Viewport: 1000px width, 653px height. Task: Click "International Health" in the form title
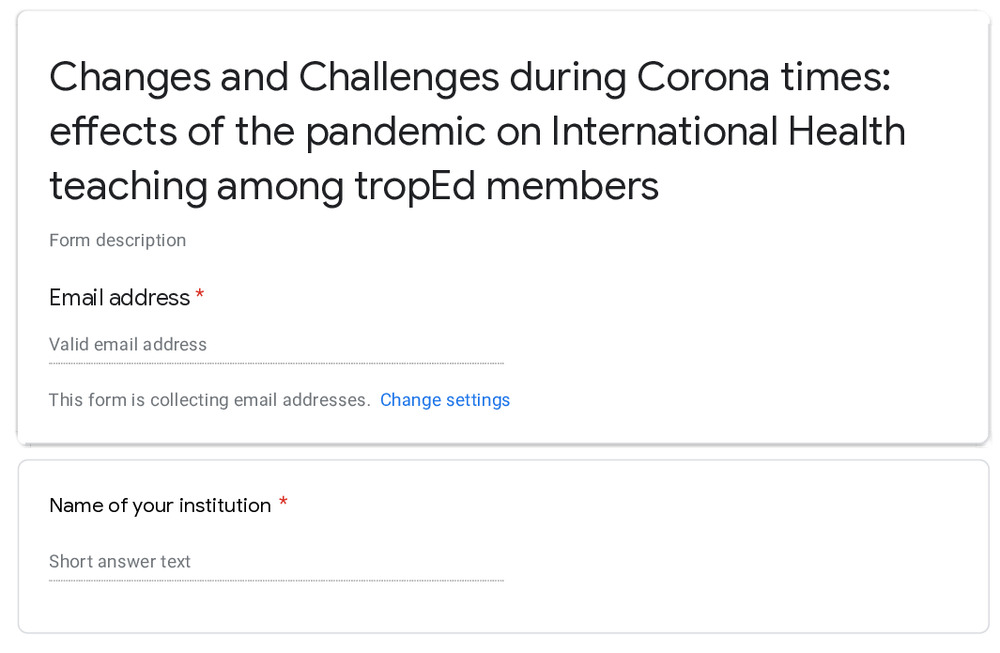[x=728, y=131]
